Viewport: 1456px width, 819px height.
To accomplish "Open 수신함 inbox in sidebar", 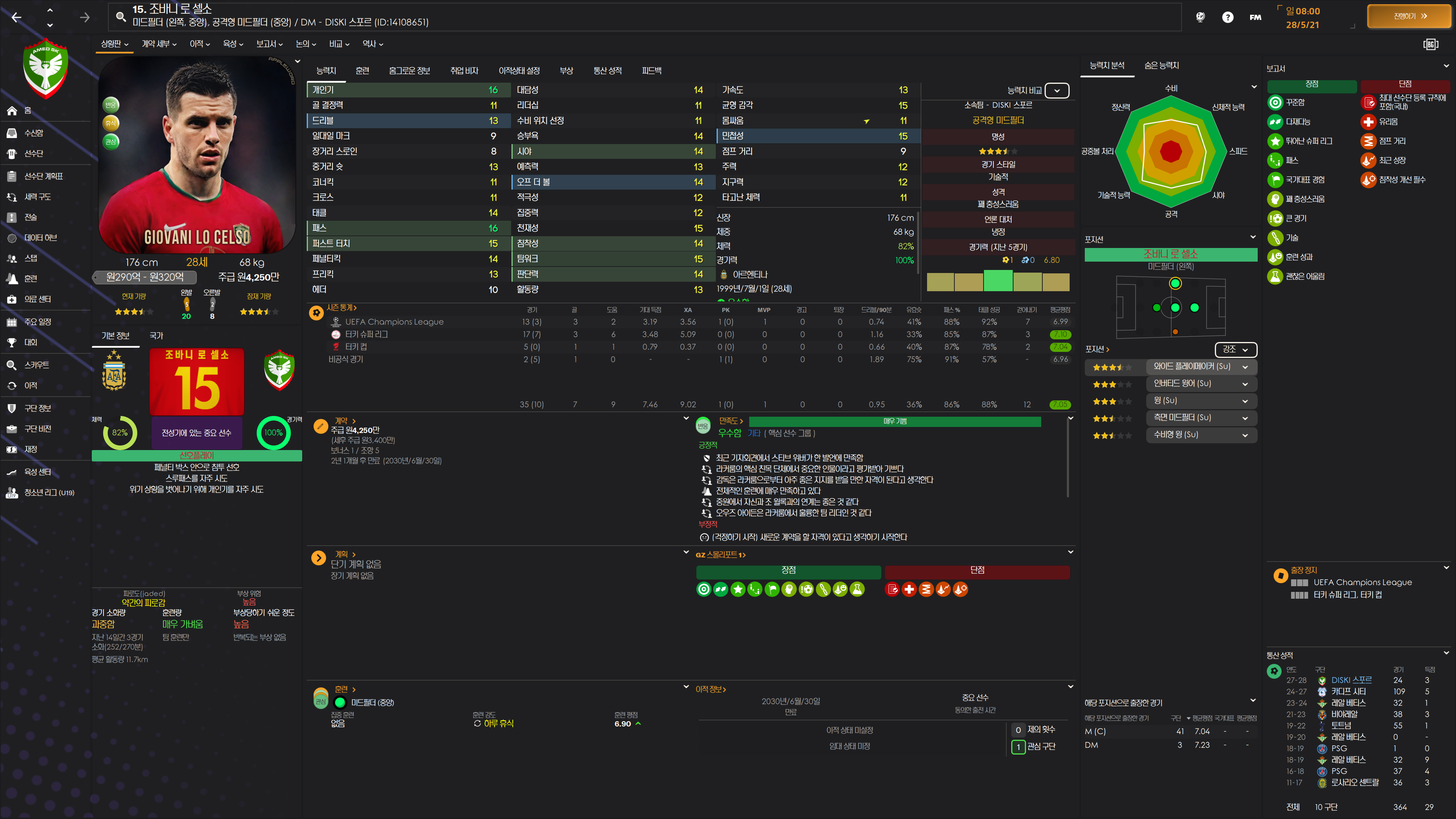I will (x=33, y=133).
